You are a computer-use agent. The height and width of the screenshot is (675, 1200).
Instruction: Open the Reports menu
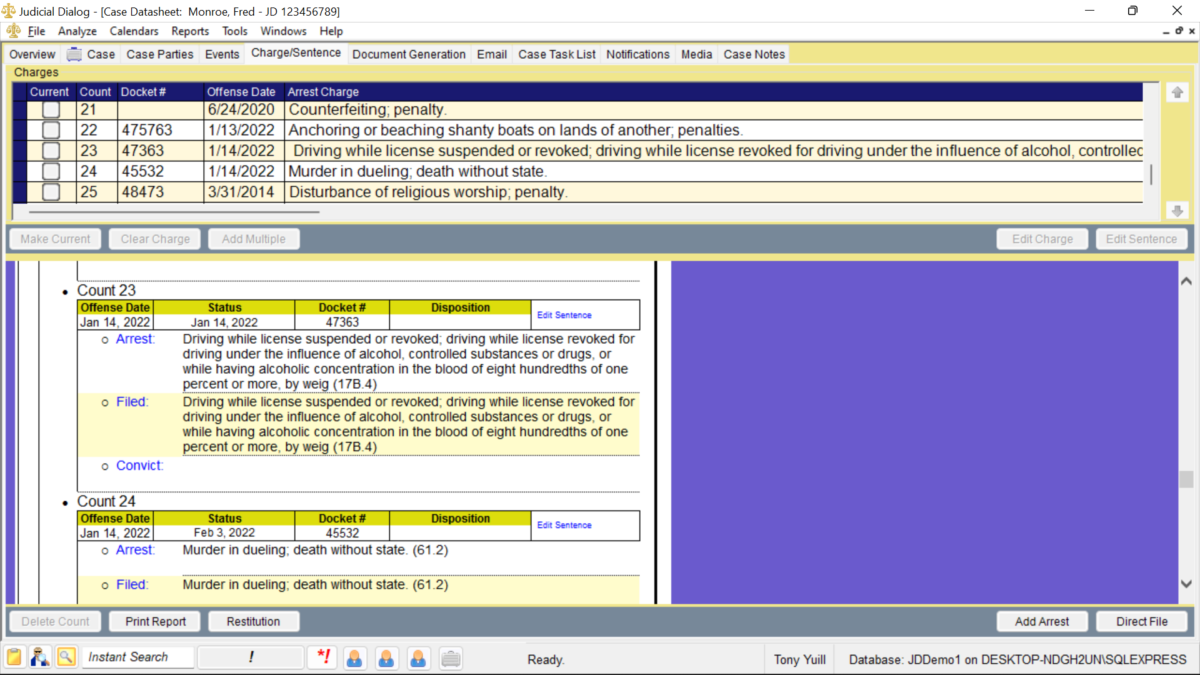point(189,31)
